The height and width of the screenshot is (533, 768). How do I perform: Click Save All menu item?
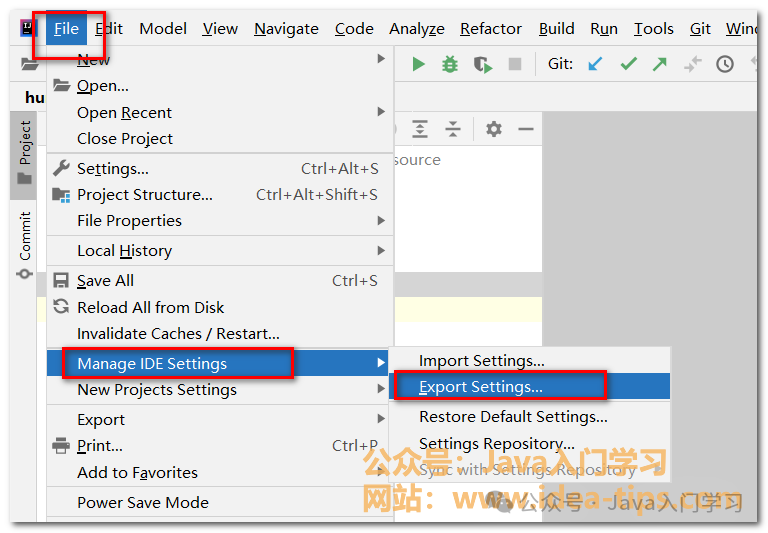[220, 281]
